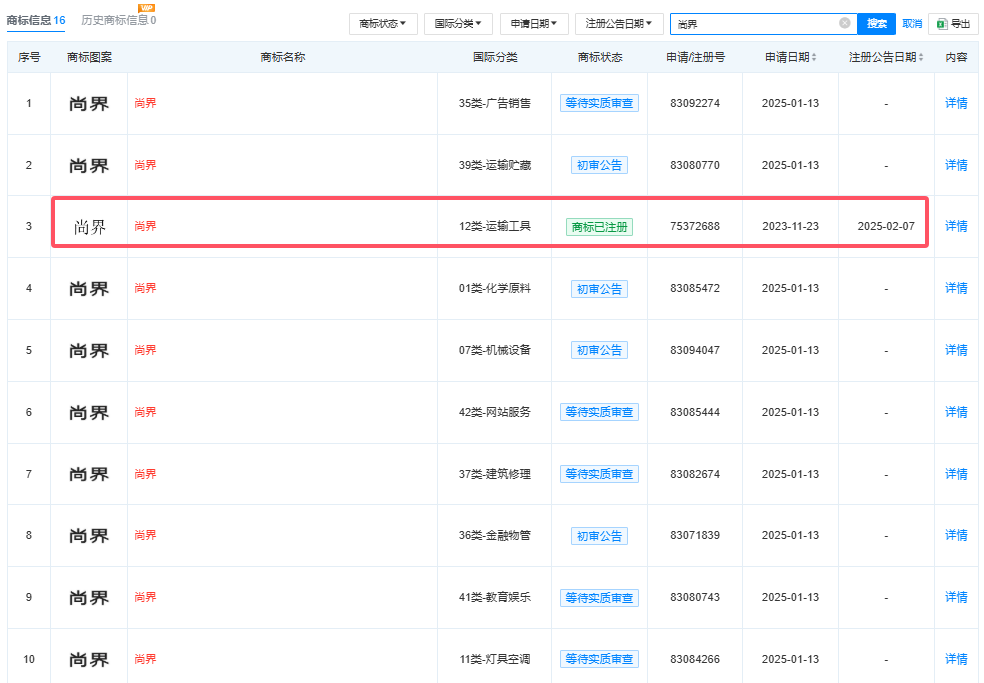This screenshot has height=683, width=984.
Task: Open the 申请日期 filter dropdown
Action: point(534,24)
